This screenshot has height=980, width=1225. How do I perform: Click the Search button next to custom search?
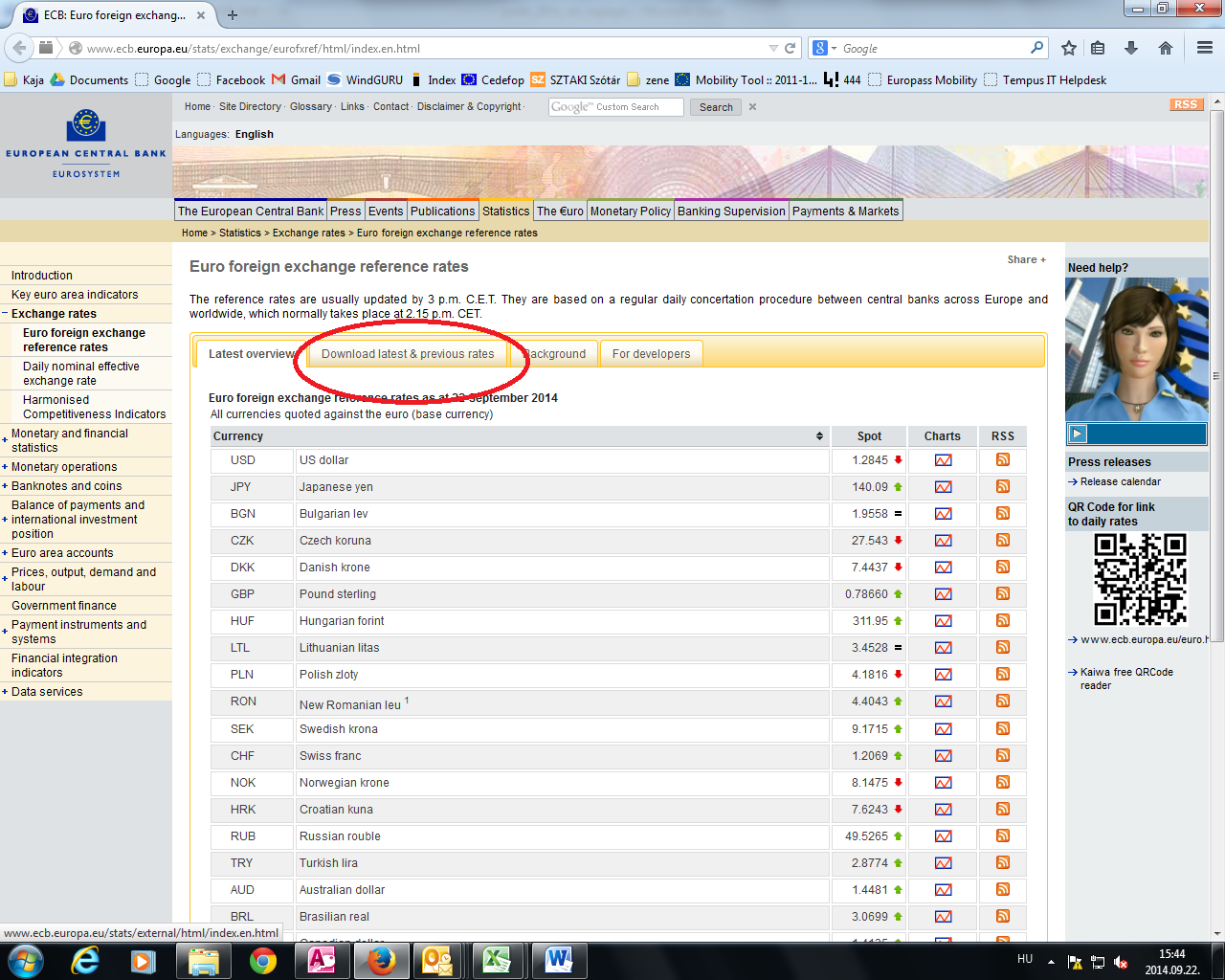(716, 107)
